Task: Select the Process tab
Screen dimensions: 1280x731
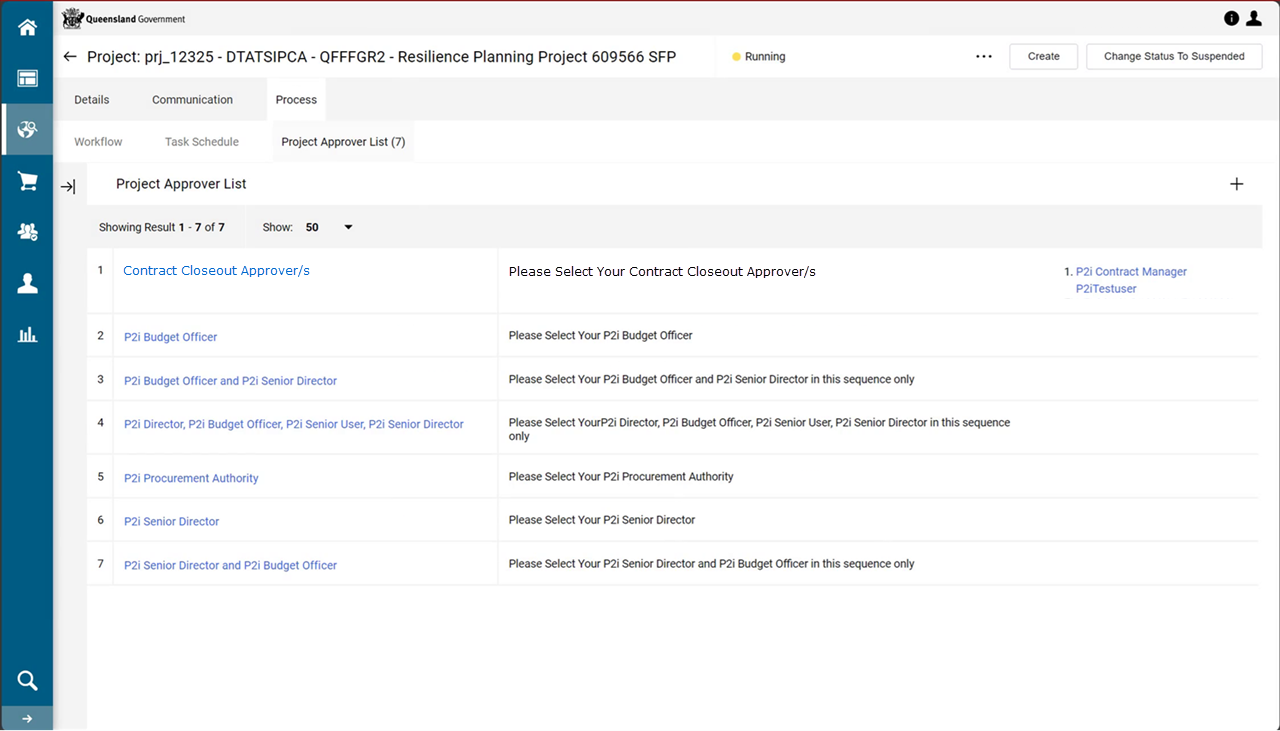Action: coord(296,100)
